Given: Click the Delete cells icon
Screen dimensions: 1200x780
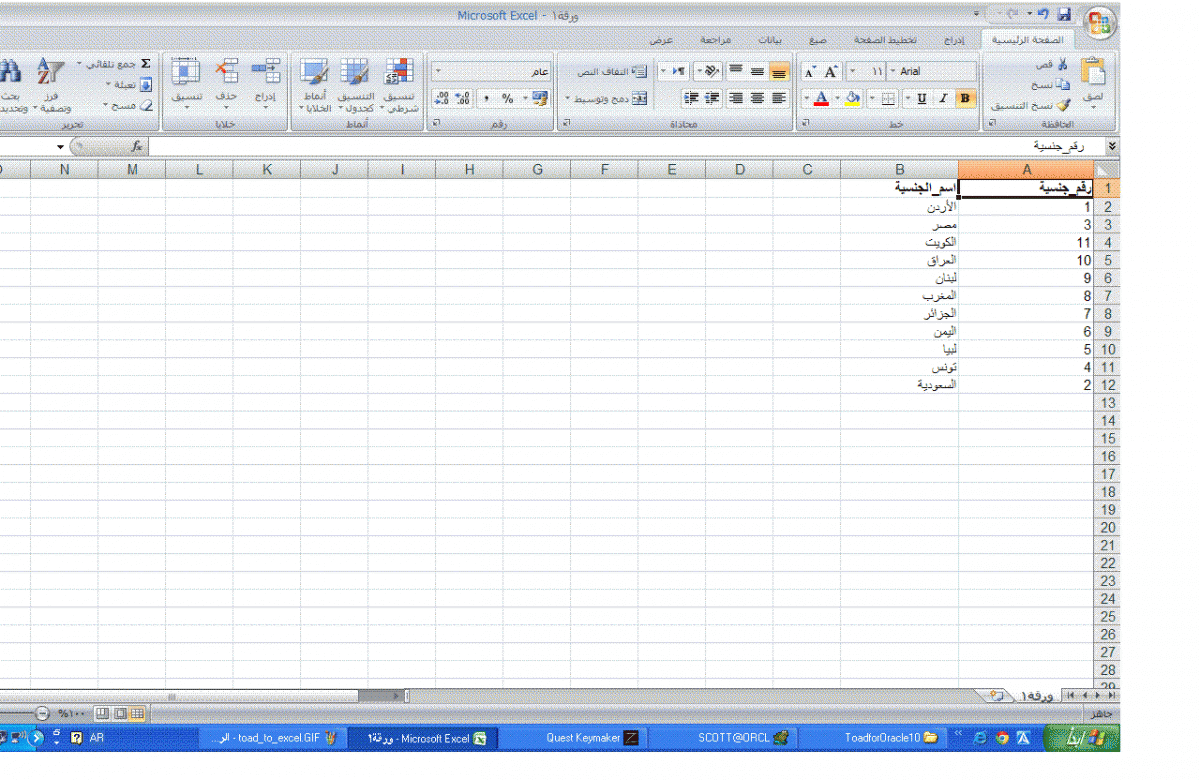Looking at the screenshot, I should click(228, 72).
